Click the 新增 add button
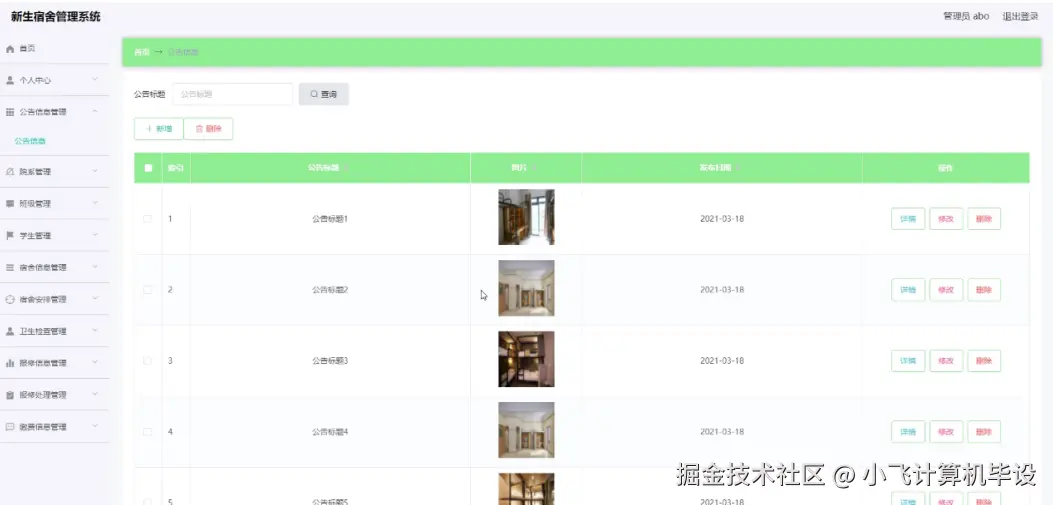The height and width of the screenshot is (505, 1053). coord(158,129)
